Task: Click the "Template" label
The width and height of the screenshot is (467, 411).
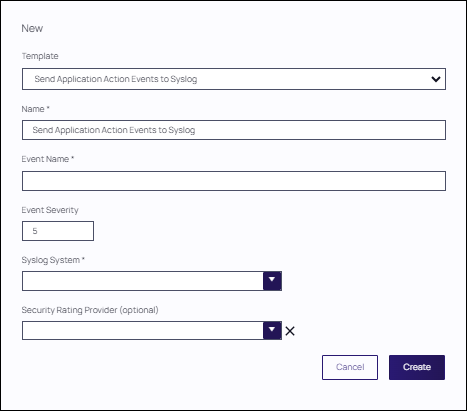Action: (x=40, y=56)
